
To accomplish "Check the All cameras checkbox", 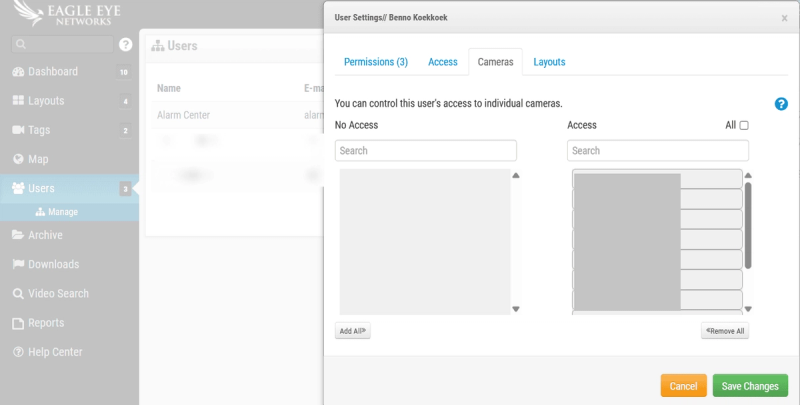I will (744, 125).
